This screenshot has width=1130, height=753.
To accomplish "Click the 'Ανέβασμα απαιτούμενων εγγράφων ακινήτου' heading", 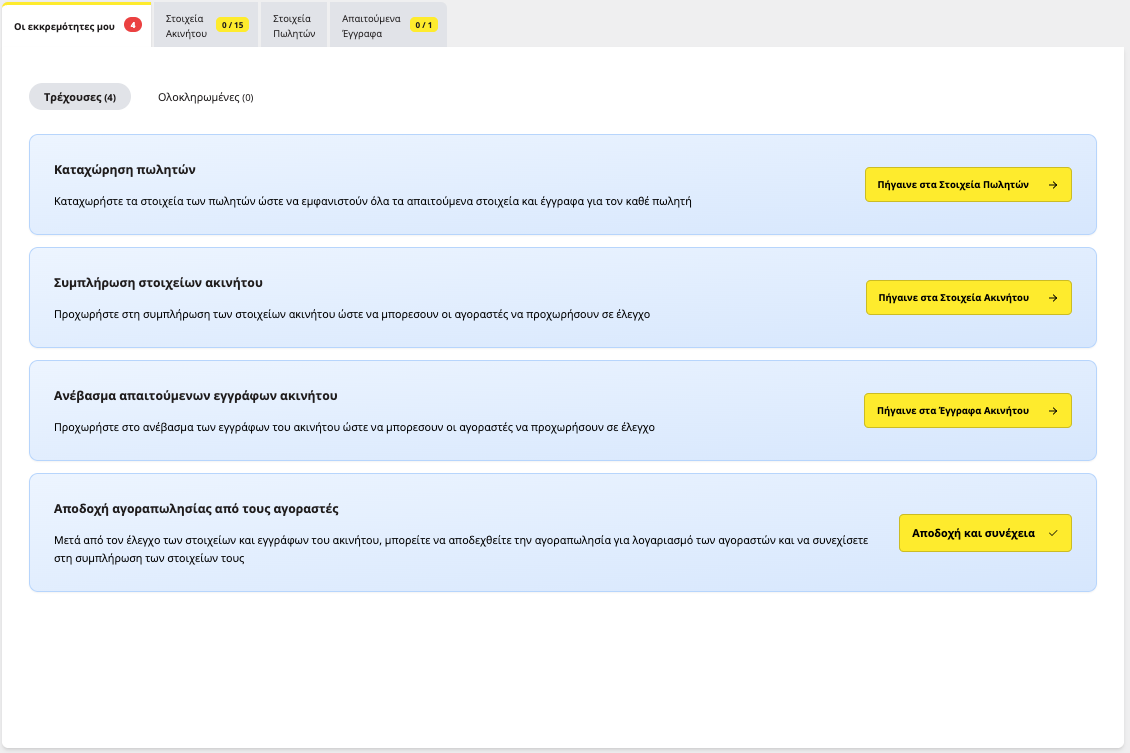I will (195, 396).
